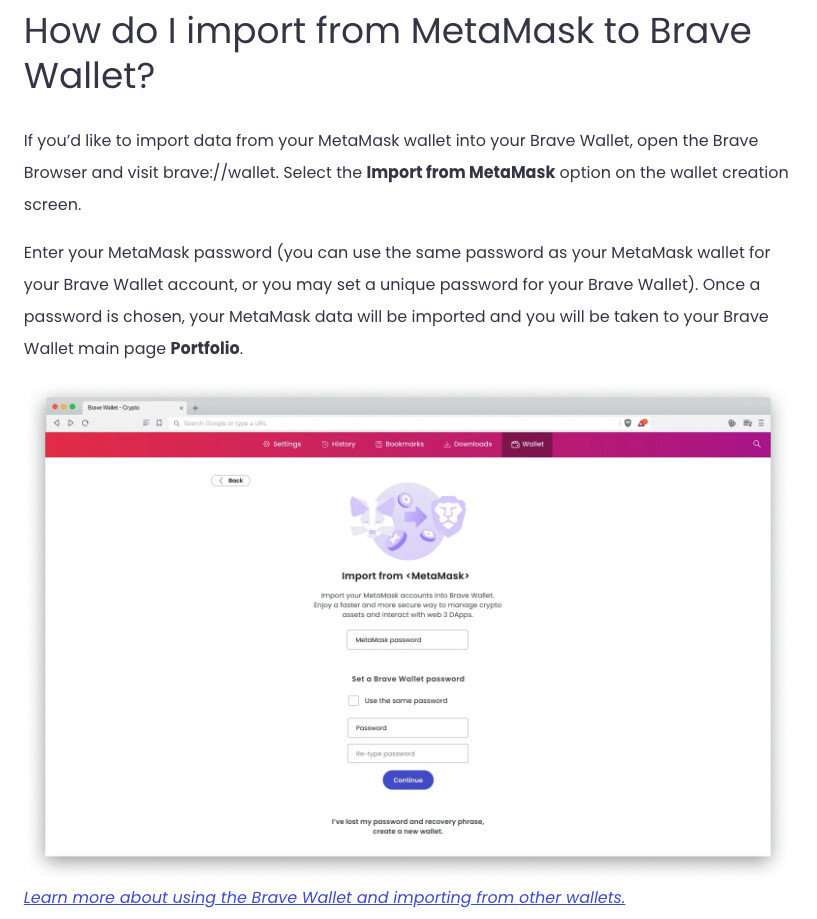Open Learn more about Brave Wallet link
817x919 pixels.
[324, 897]
